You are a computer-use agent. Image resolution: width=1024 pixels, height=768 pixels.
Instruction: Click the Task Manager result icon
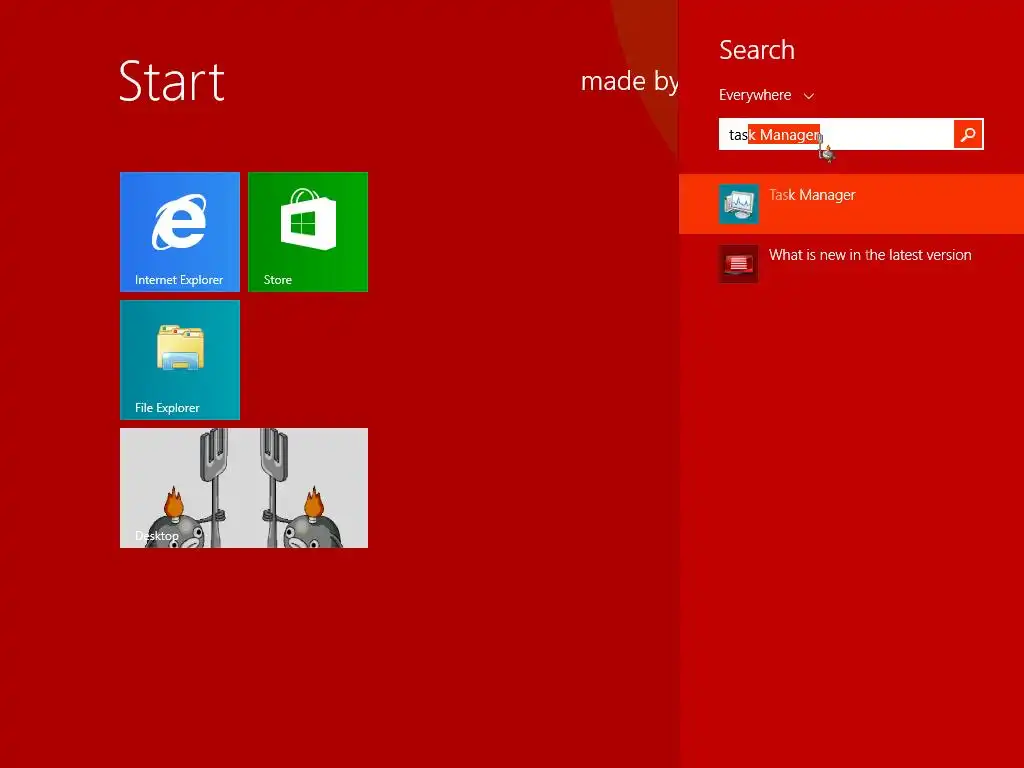click(739, 204)
